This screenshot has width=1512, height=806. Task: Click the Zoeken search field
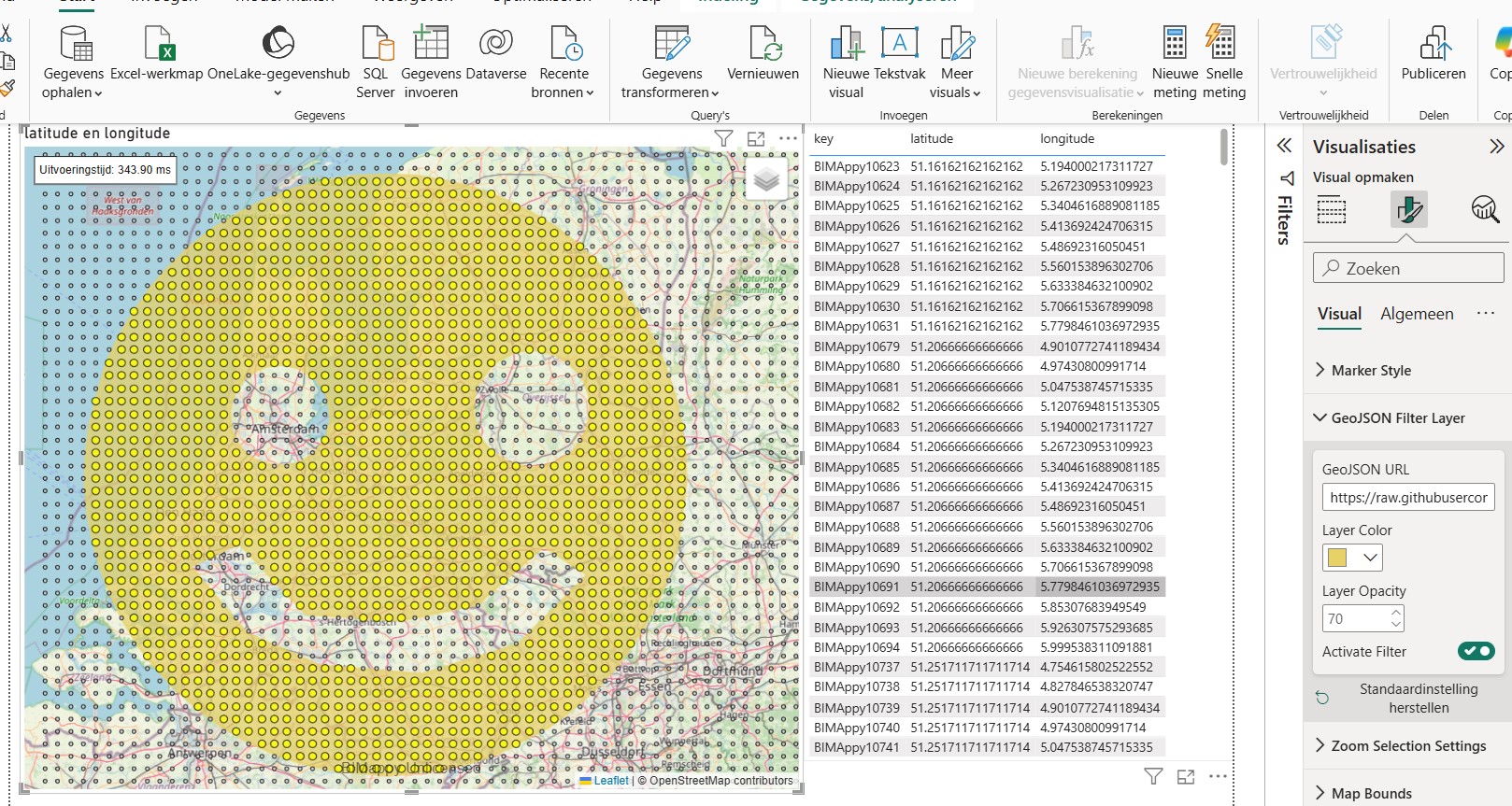(1408, 268)
